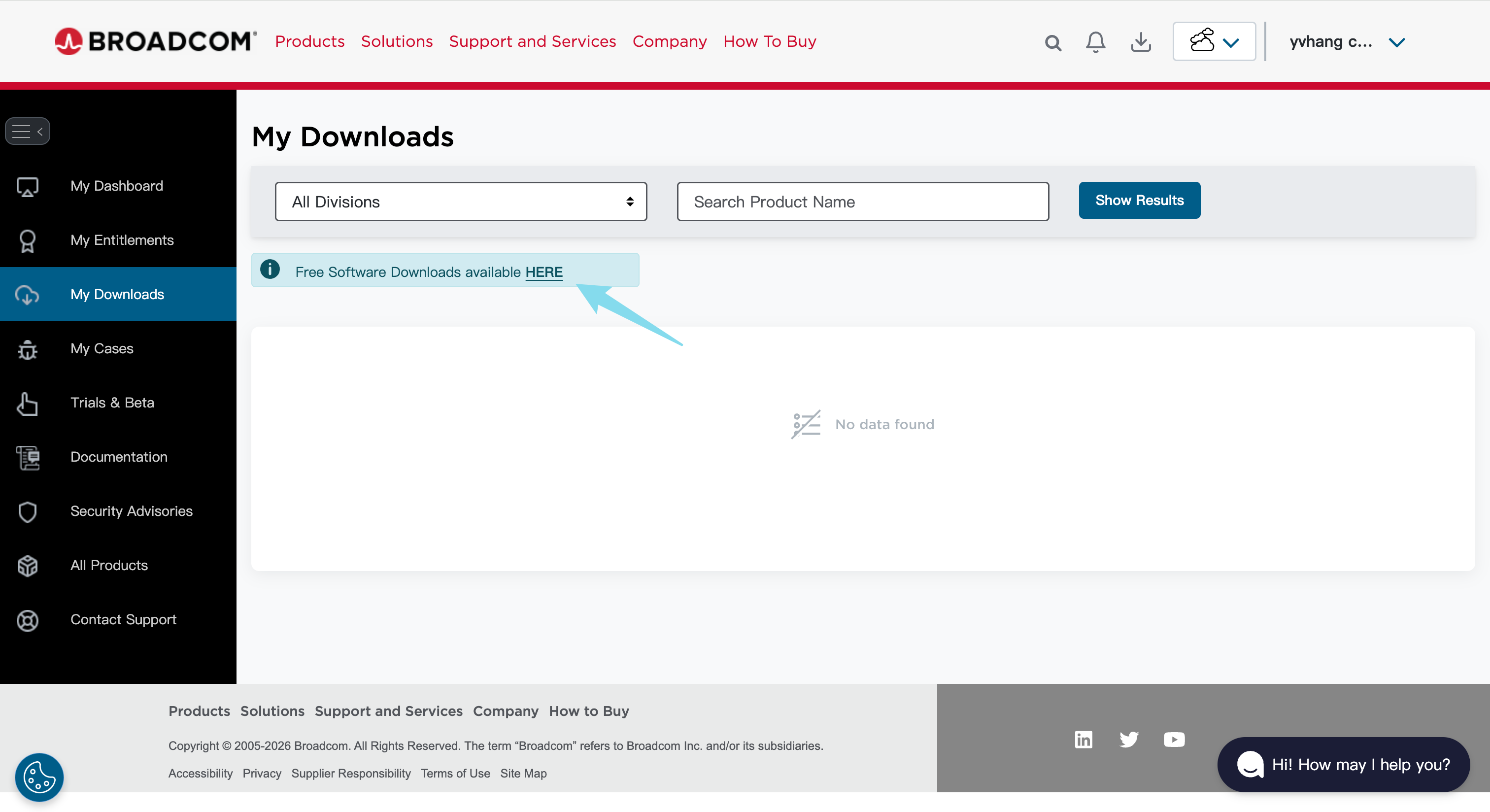Open Broadcom's Twitter icon
The image size is (1490, 812).
pos(1128,739)
